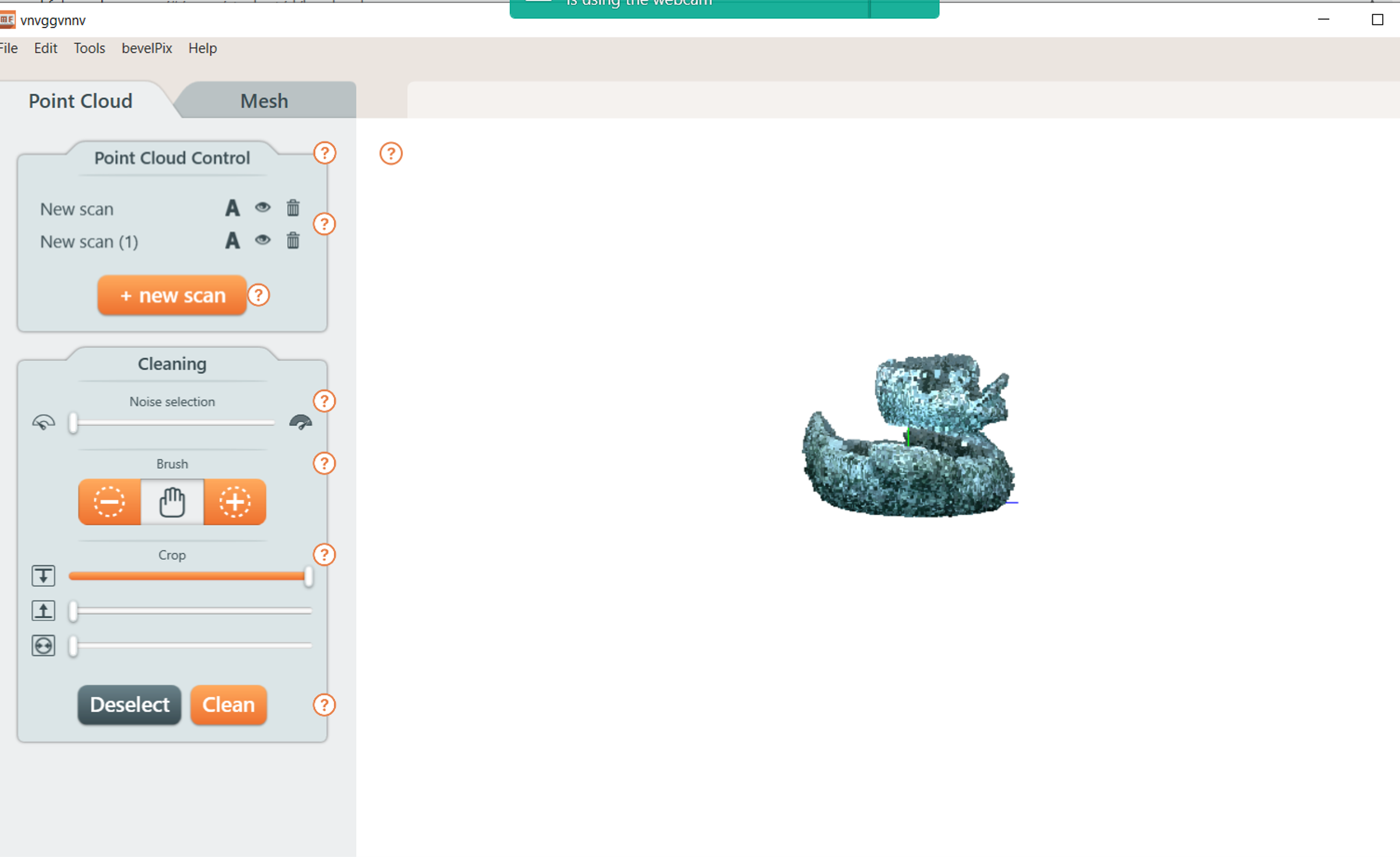Click the question mark for Cleaning help
This screenshot has height=857, width=1400.
[325, 401]
